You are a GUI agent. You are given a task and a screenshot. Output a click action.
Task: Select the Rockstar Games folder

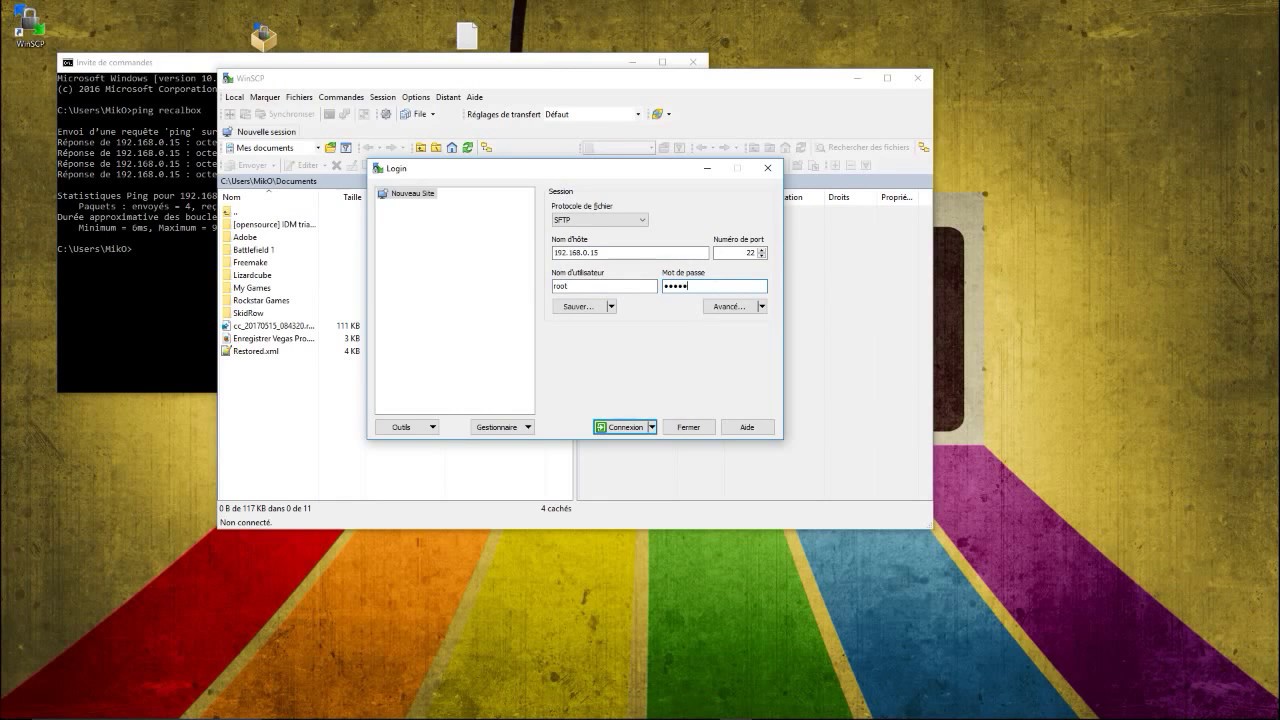point(261,301)
